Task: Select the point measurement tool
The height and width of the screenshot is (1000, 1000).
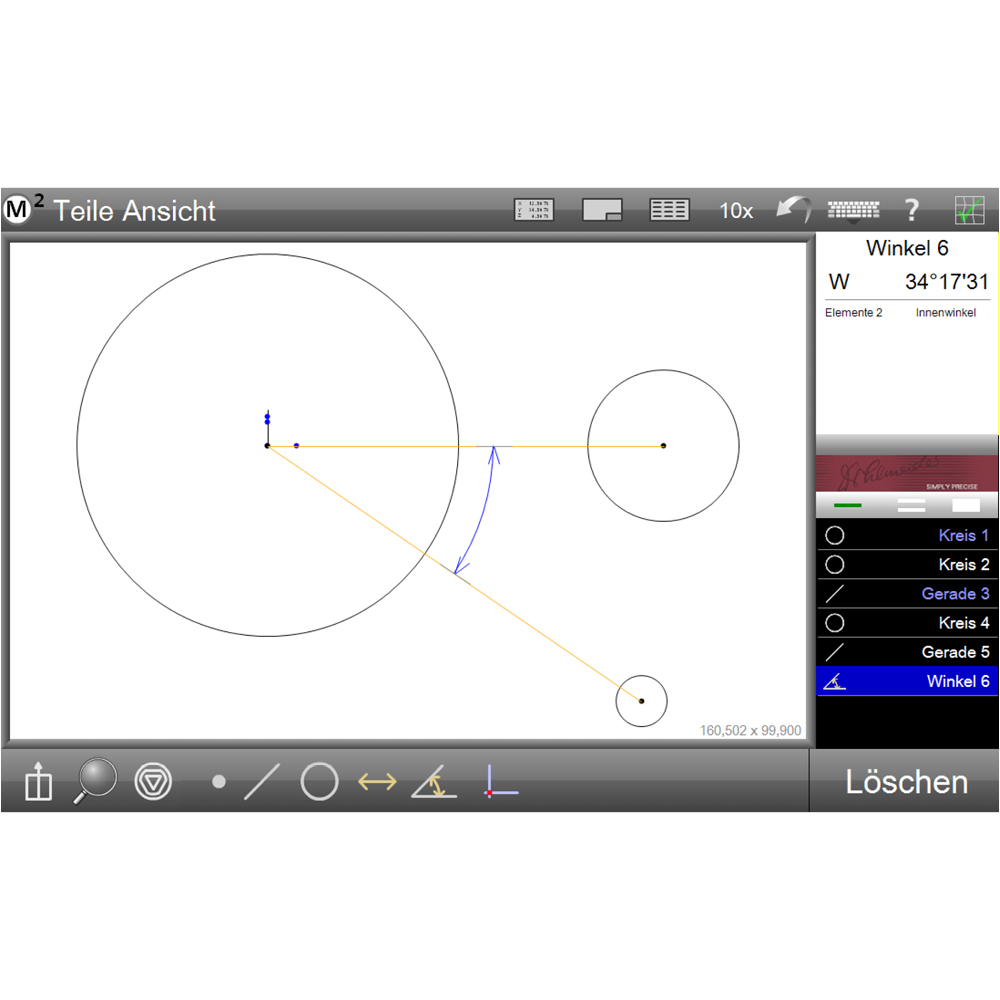Action: [219, 783]
